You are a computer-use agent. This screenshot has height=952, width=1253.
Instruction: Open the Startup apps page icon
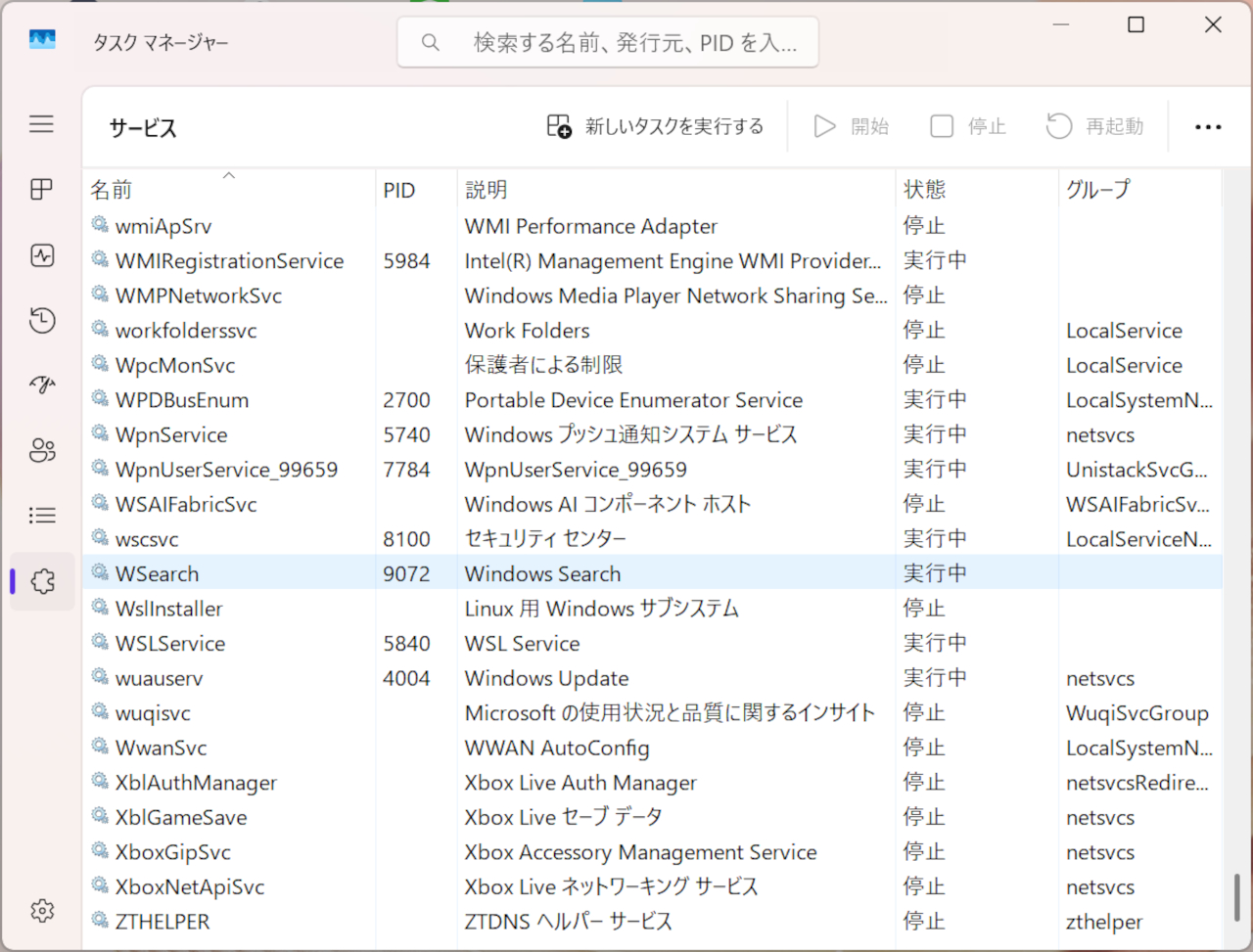click(x=41, y=385)
